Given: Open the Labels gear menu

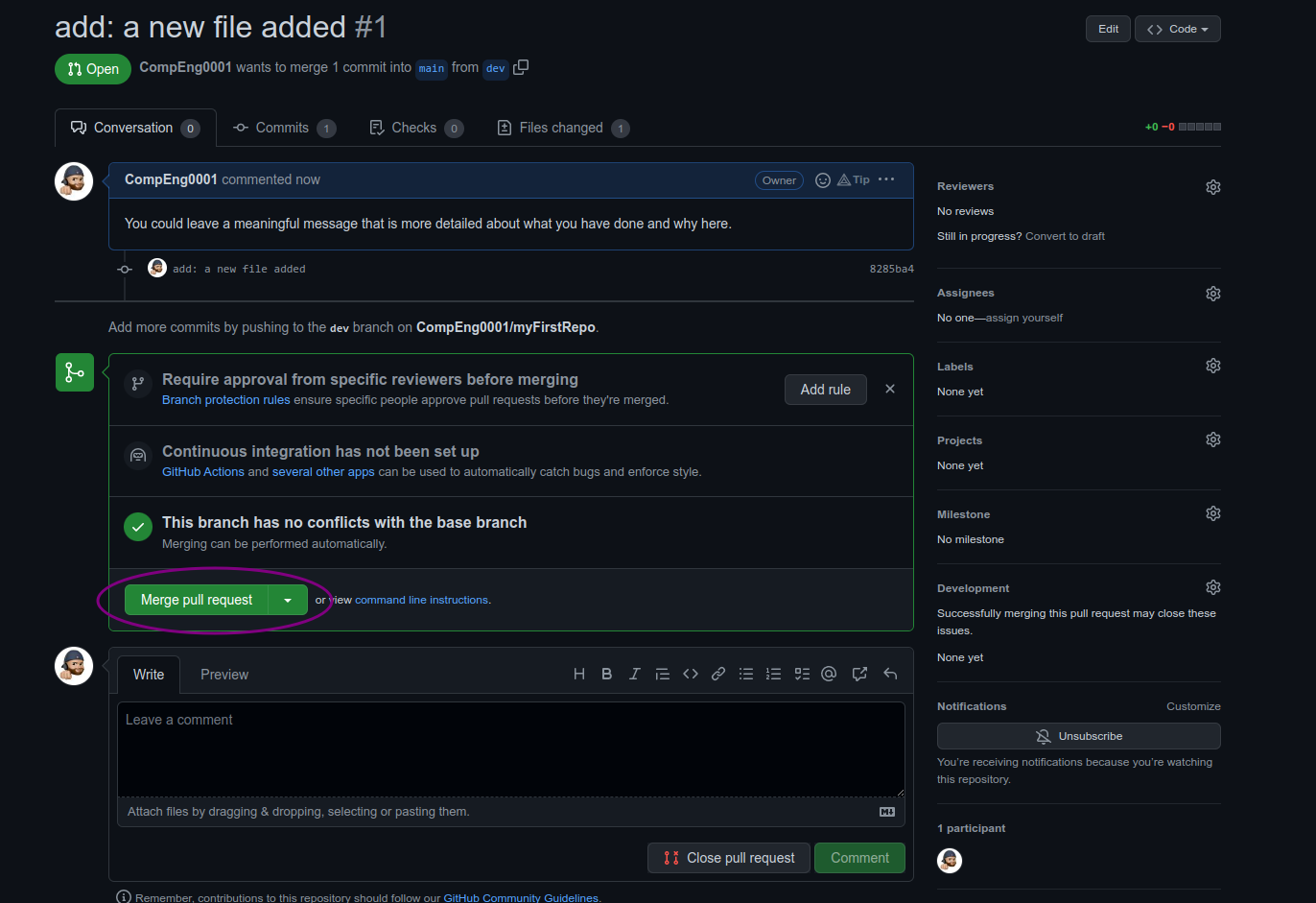Looking at the screenshot, I should pos(1212,367).
